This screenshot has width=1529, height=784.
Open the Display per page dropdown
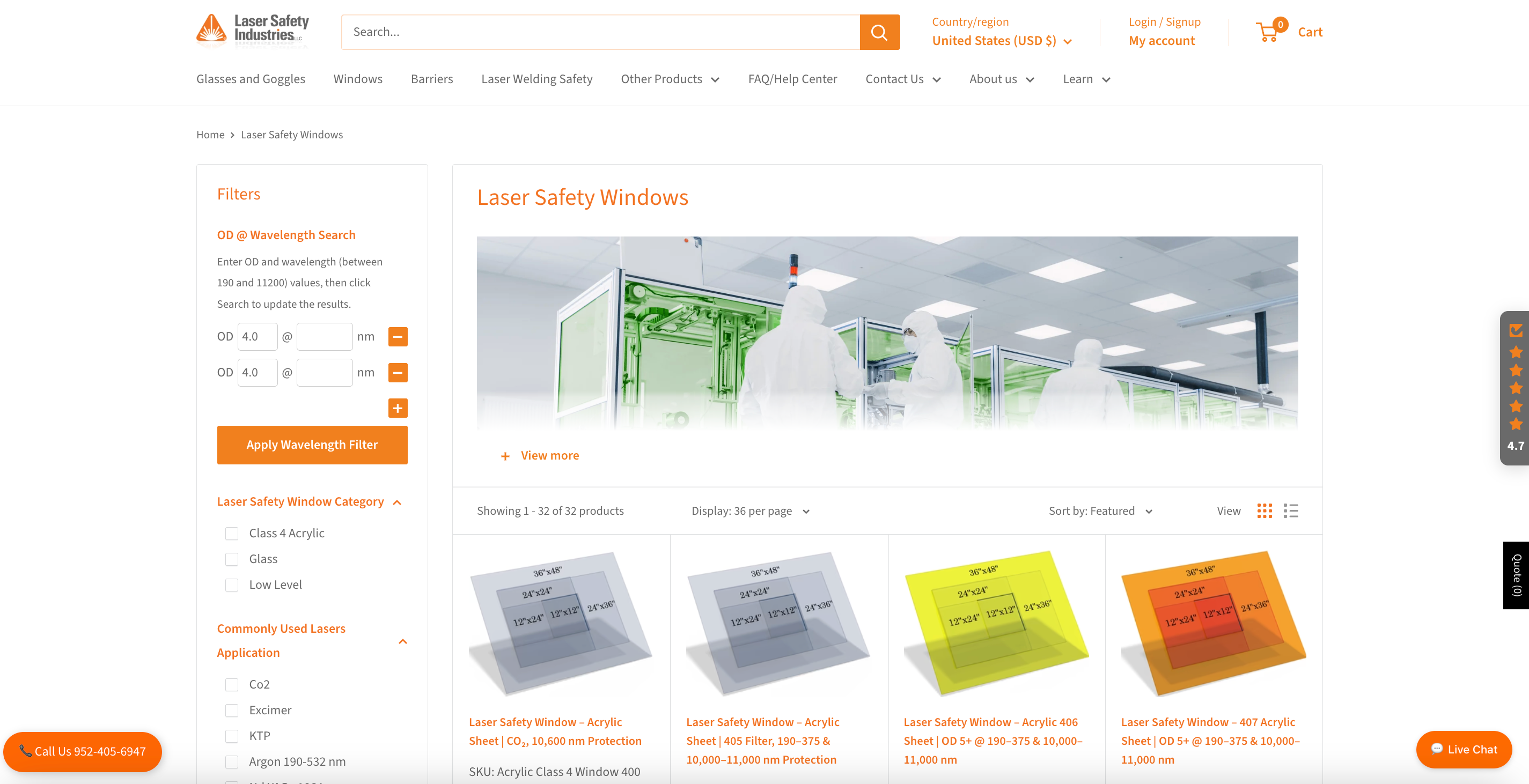coord(749,511)
